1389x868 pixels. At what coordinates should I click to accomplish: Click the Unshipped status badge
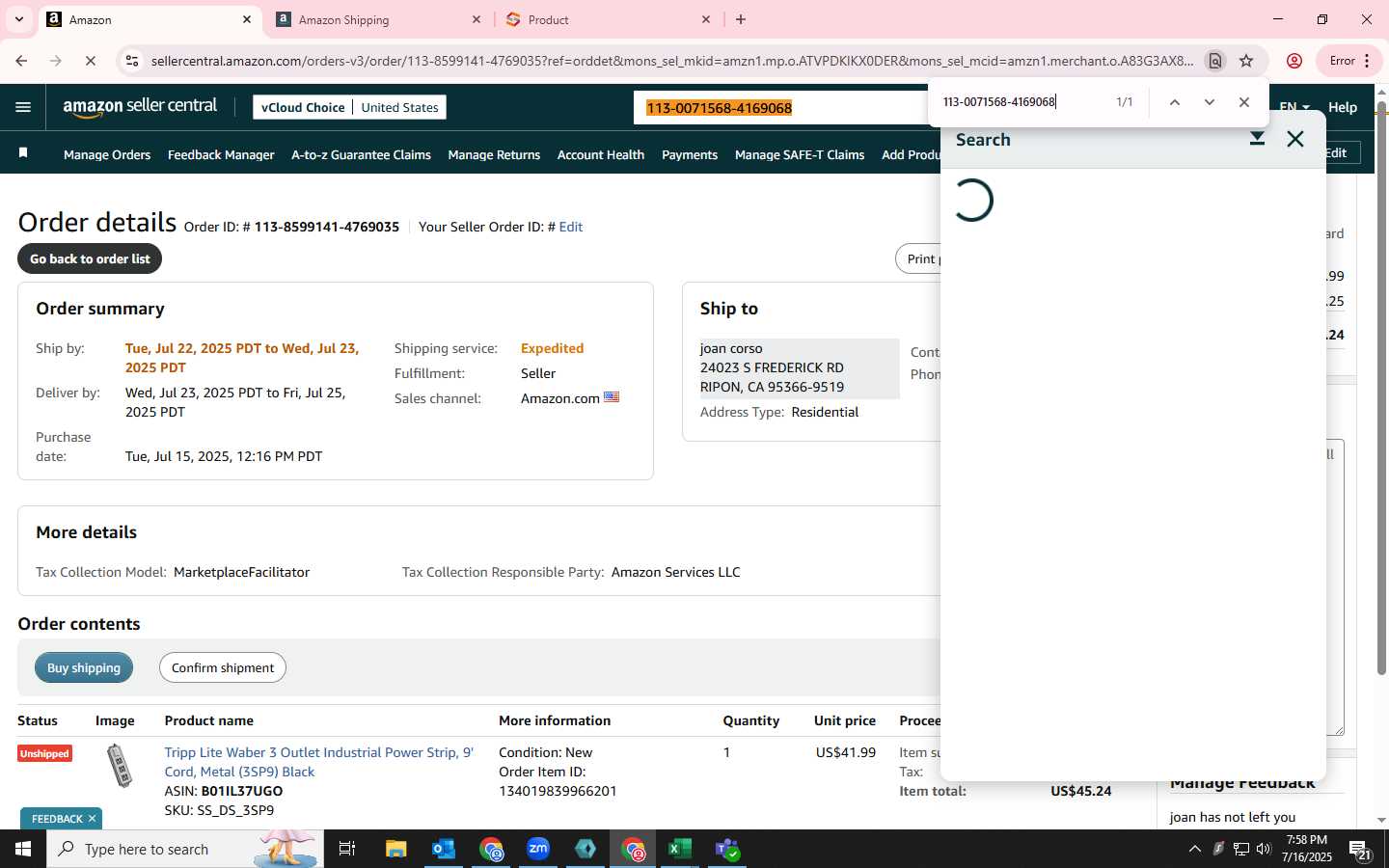point(44,753)
